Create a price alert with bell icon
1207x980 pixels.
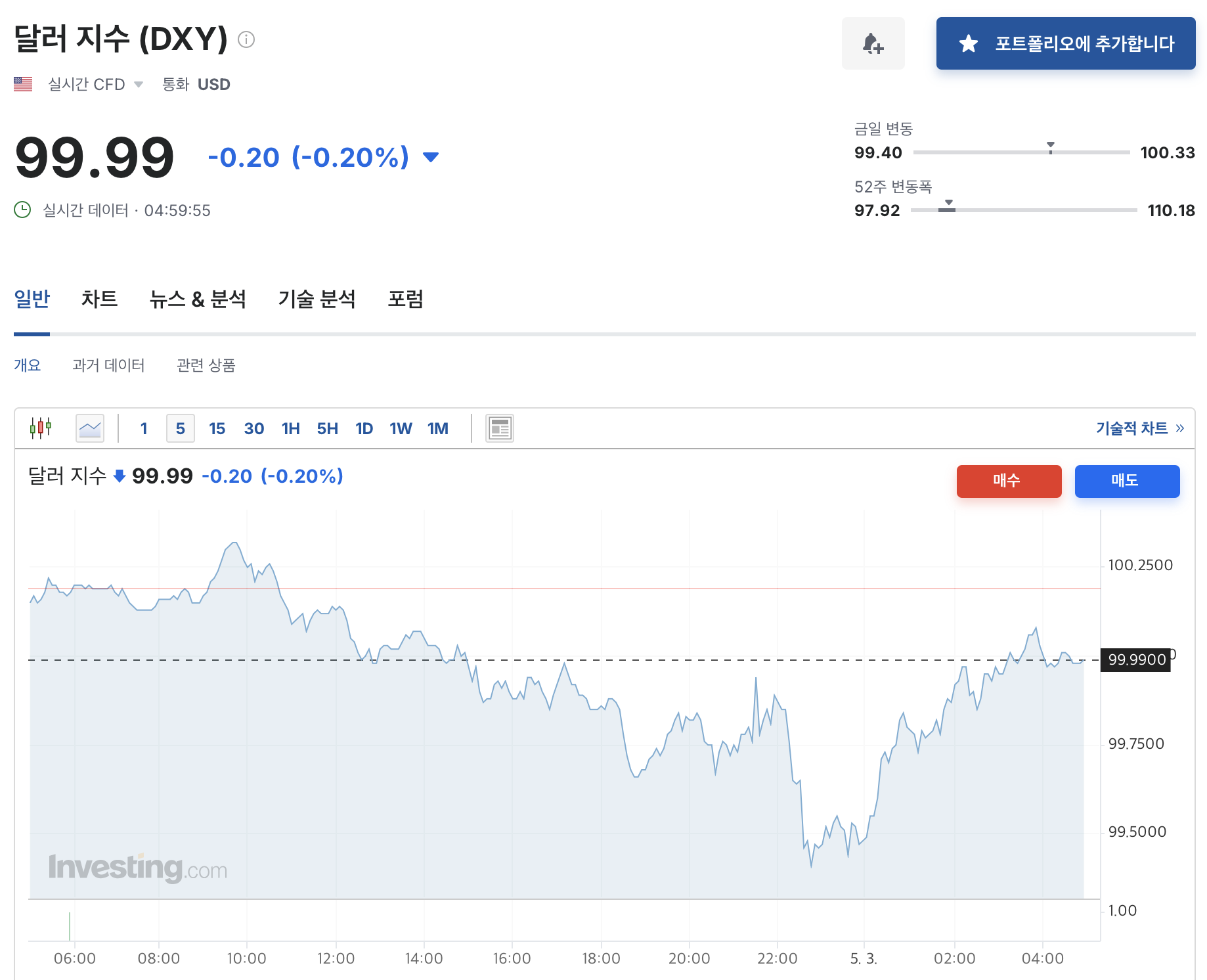click(x=873, y=43)
